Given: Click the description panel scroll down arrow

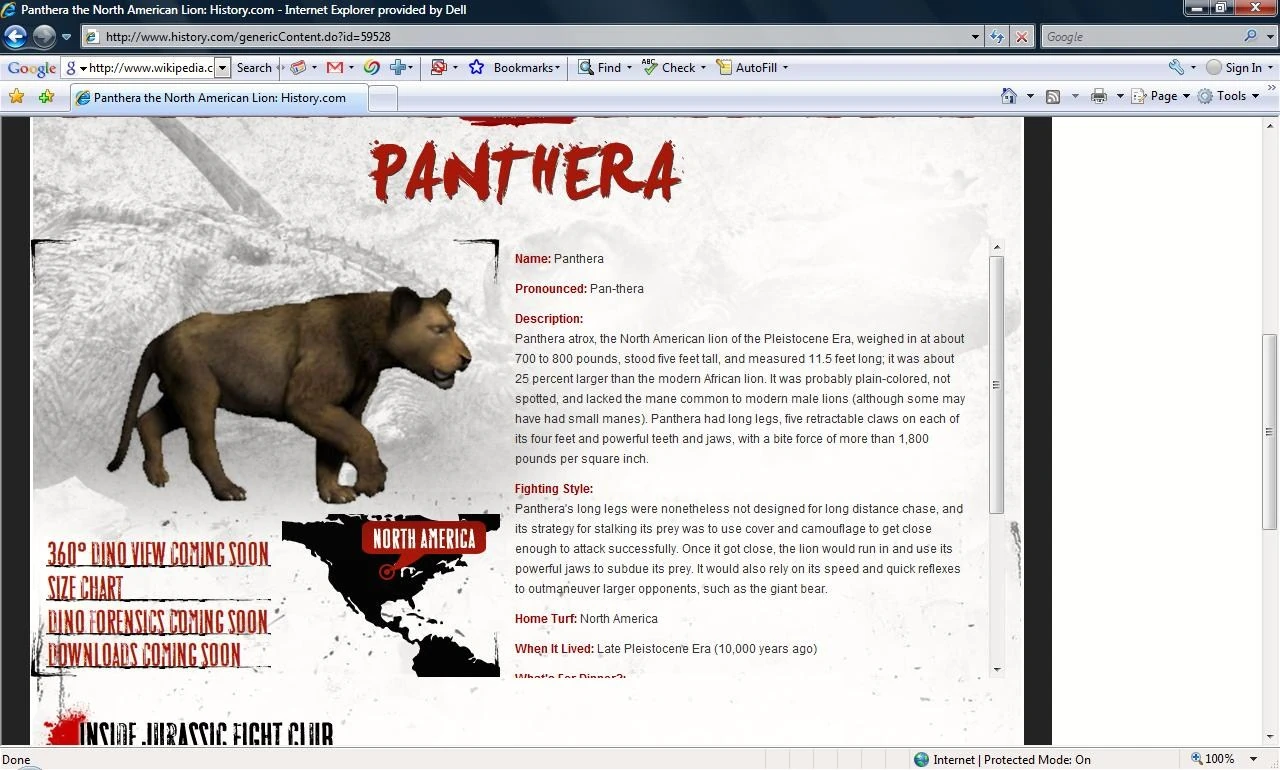Looking at the screenshot, I should [x=996, y=669].
